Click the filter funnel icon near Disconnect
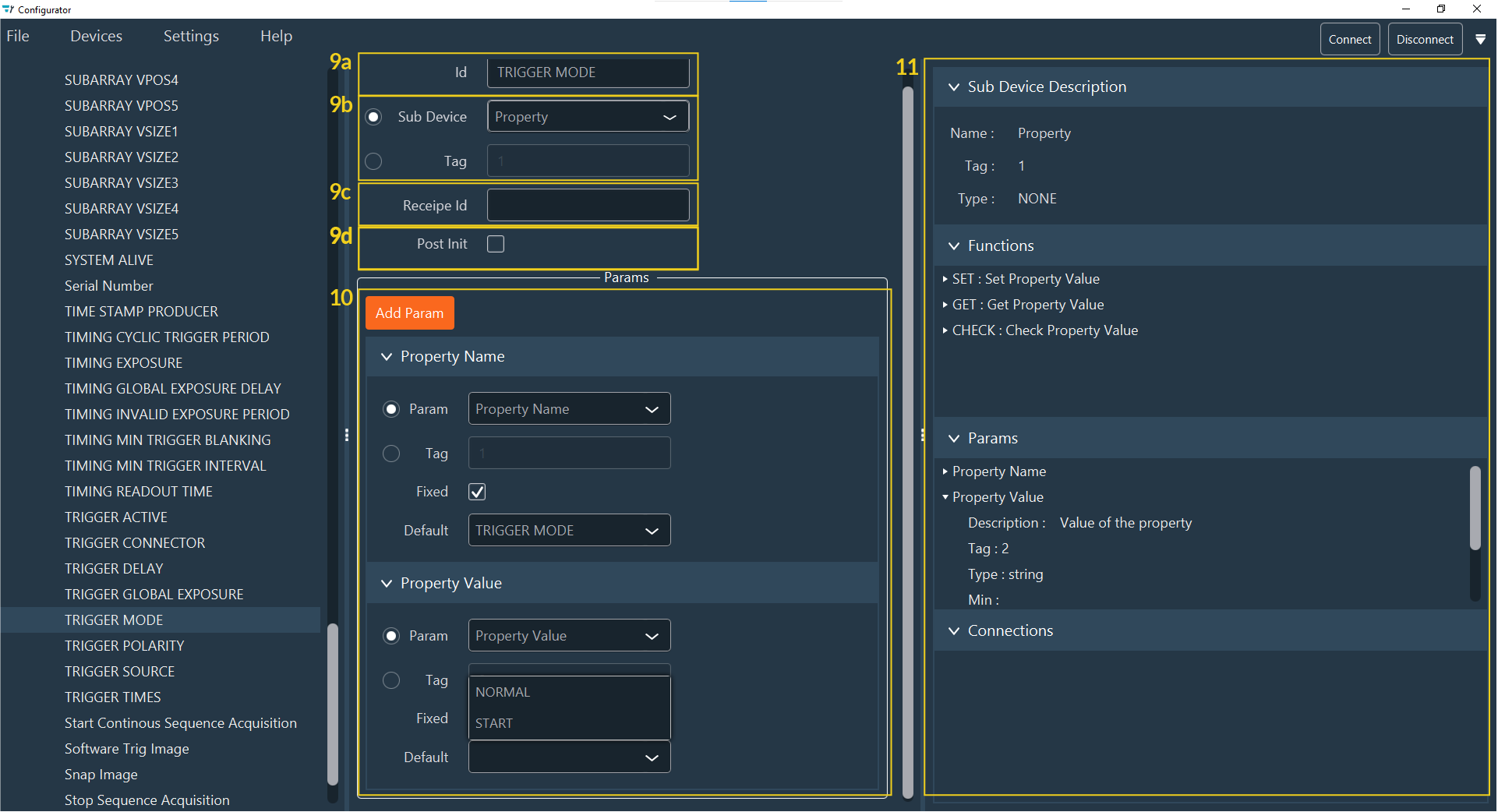Screen dimensions: 1498x812 point(1481,39)
